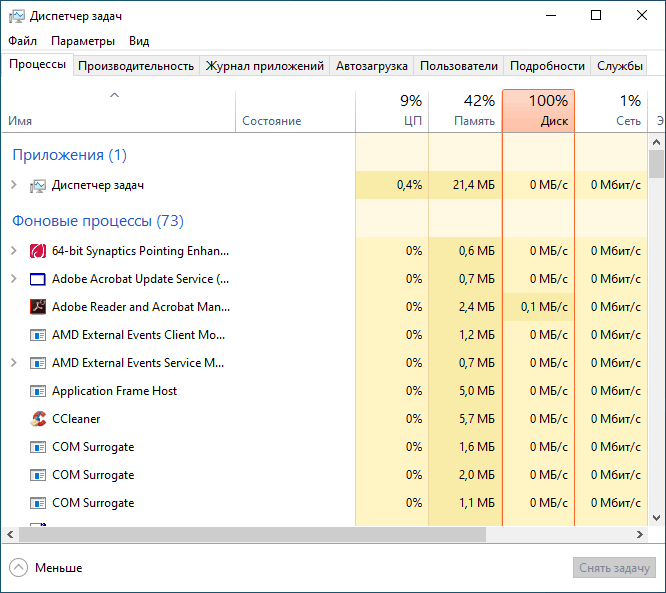This screenshot has height=593, width=666.
Task: Open the Пользователи tab
Action: [459, 66]
